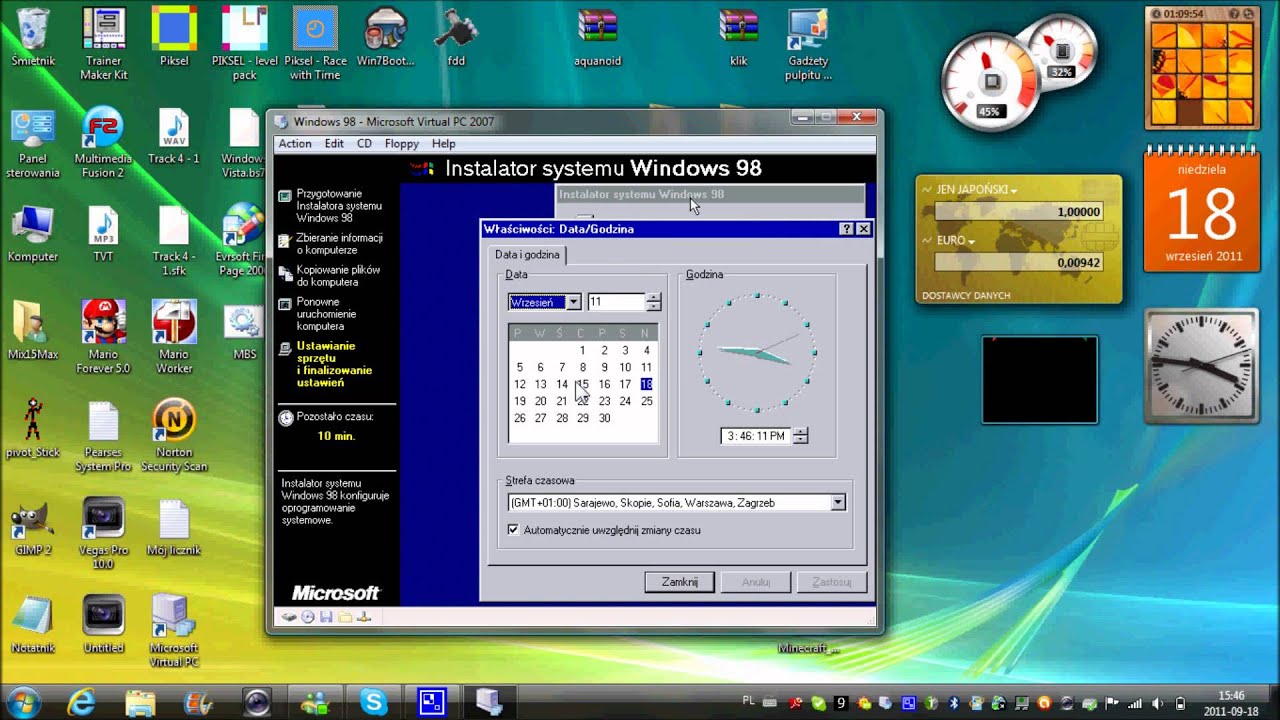Click the year field showing 11
This screenshot has width=1280, height=720.
[617, 302]
